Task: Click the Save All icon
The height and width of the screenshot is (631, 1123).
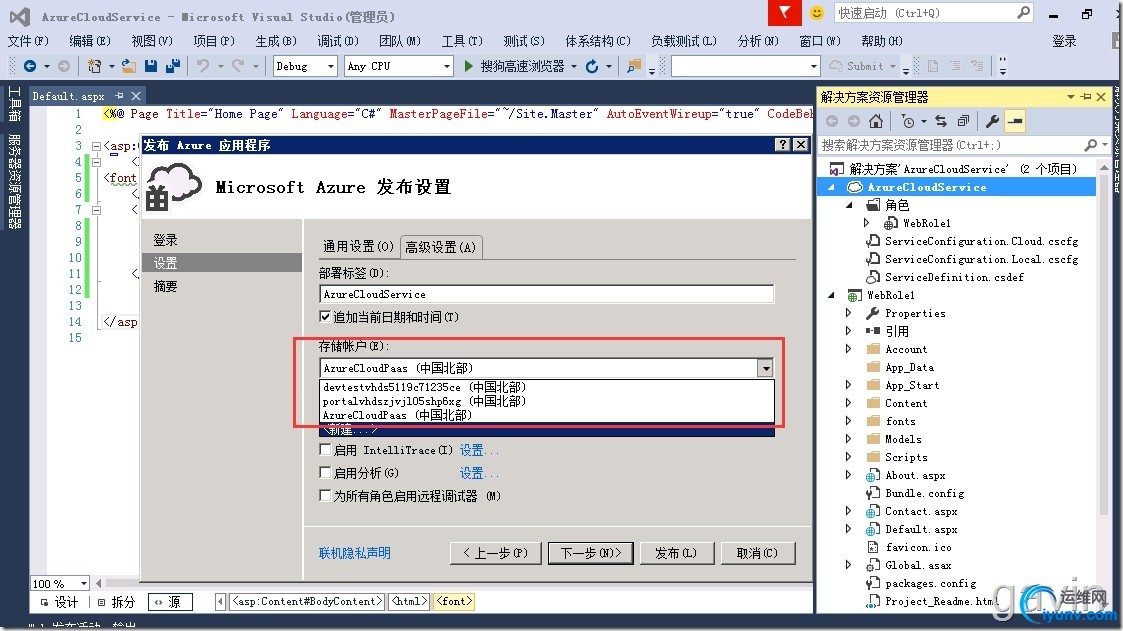Action: point(173,66)
